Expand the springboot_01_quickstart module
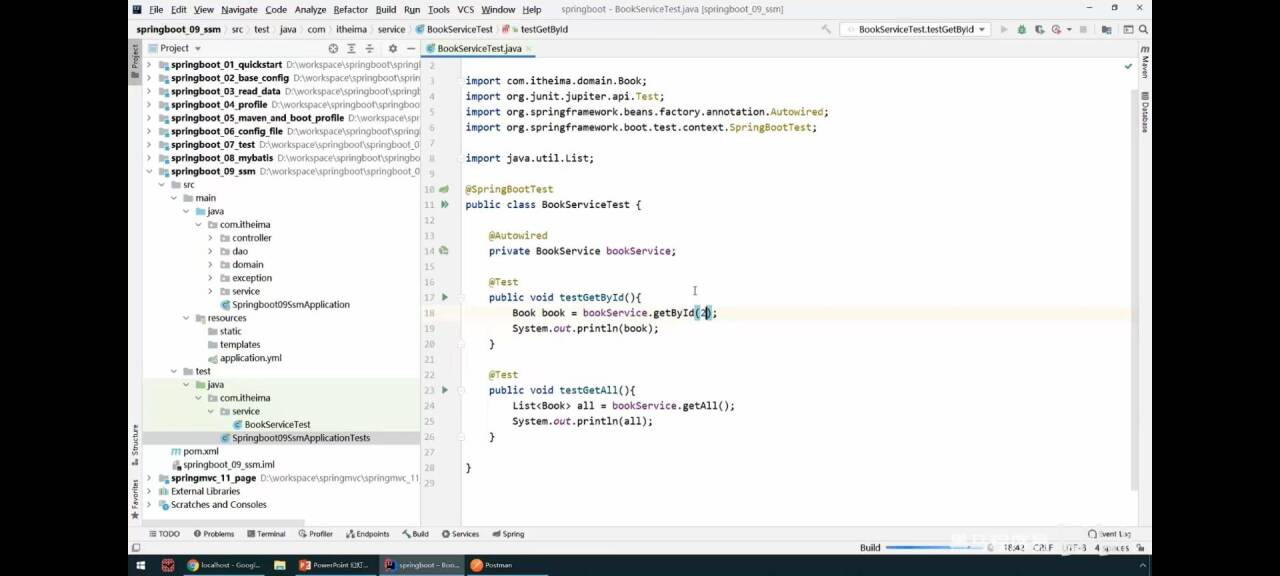 (150, 65)
